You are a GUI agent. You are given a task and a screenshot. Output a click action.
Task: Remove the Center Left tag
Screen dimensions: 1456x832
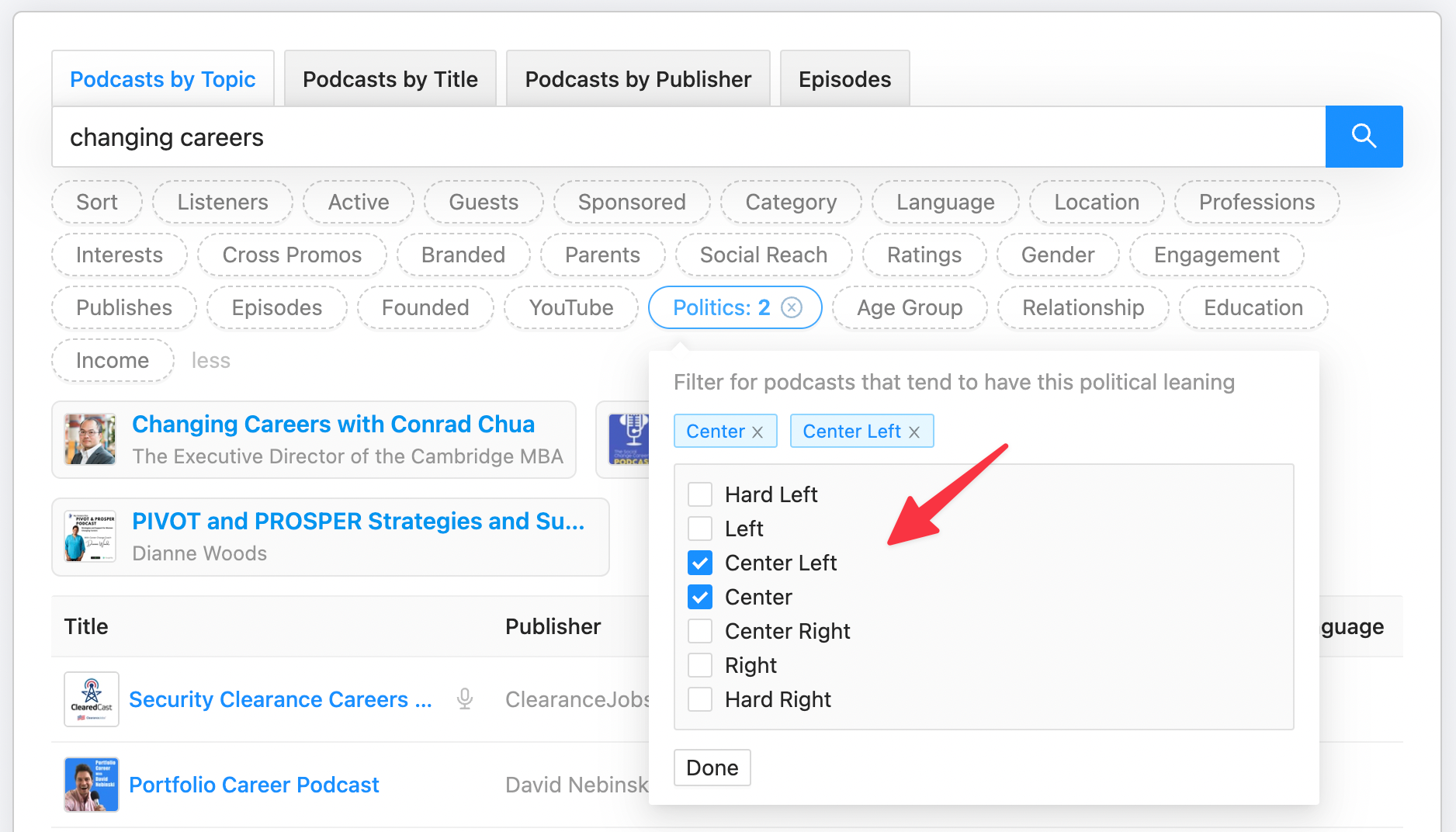pyautogui.click(x=914, y=432)
